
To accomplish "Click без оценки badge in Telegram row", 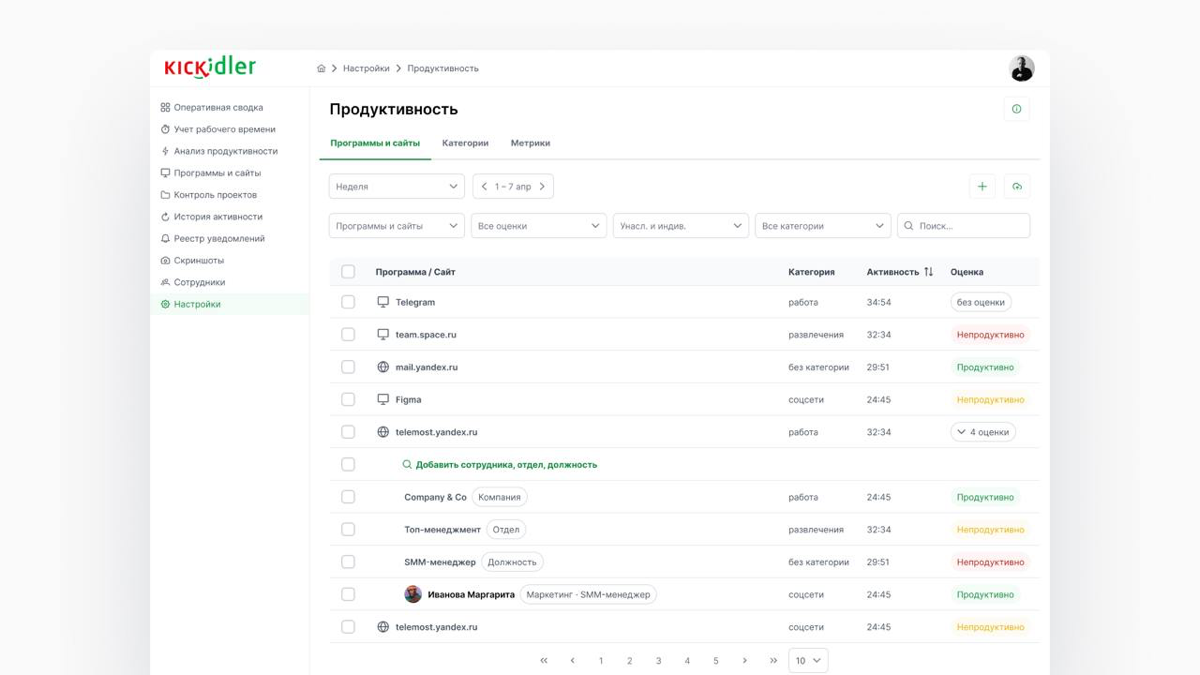I will pos(981,302).
